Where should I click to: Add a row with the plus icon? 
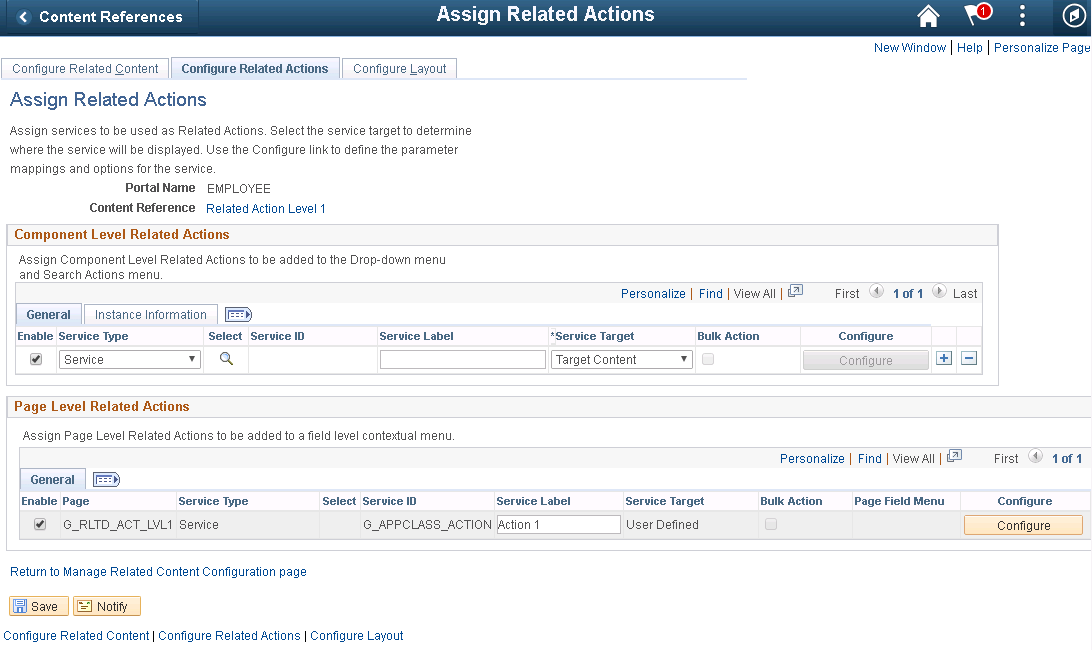coord(944,359)
